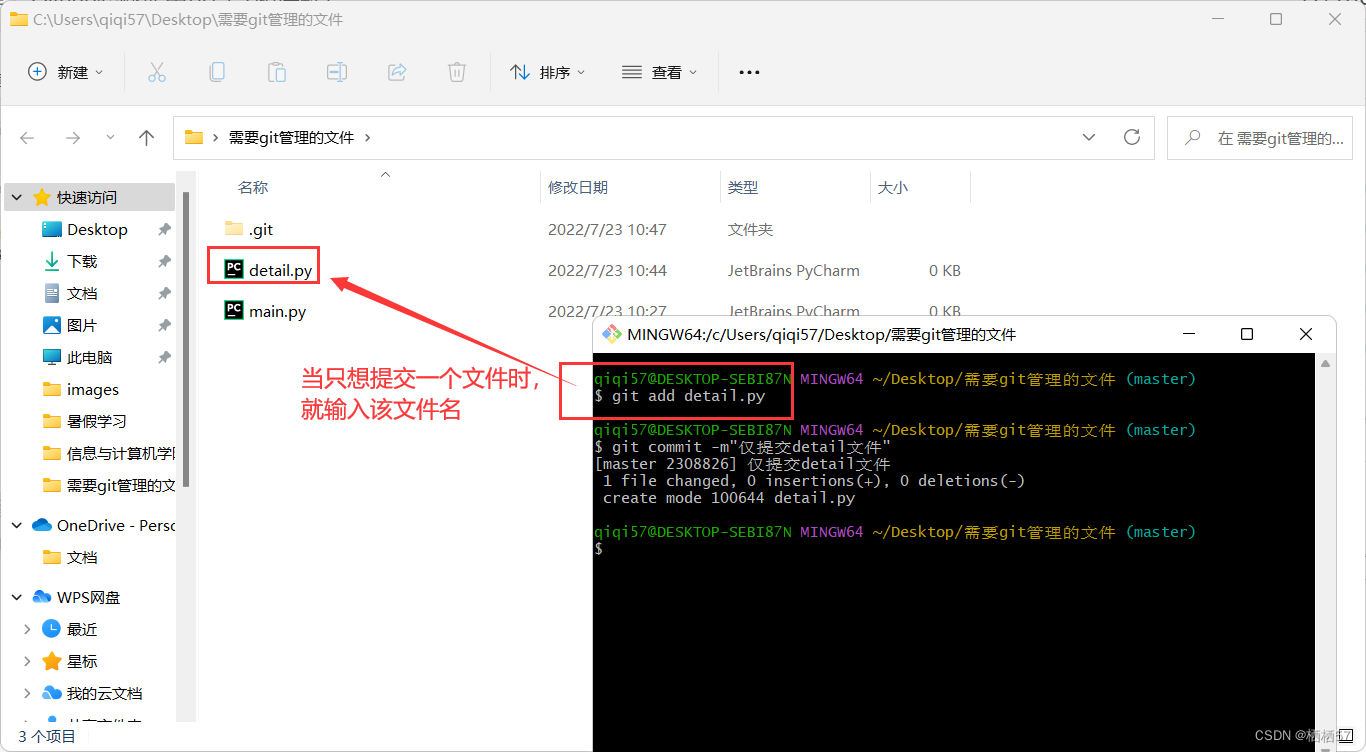The width and height of the screenshot is (1366, 752).
Task: Click the Share icon in toolbar
Action: (x=397, y=72)
